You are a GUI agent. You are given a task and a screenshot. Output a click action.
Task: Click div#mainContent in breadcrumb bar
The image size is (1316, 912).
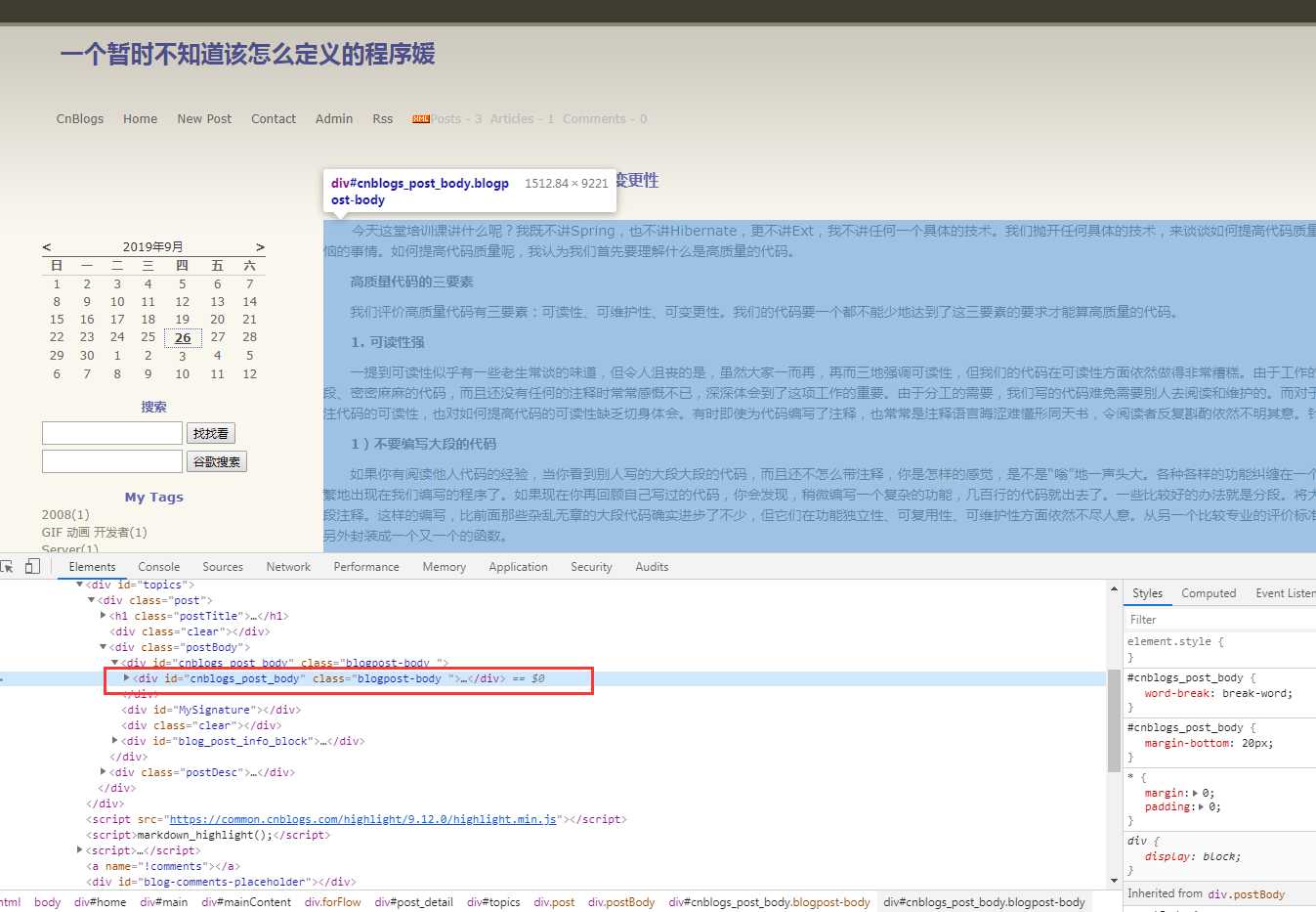[x=246, y=902]
